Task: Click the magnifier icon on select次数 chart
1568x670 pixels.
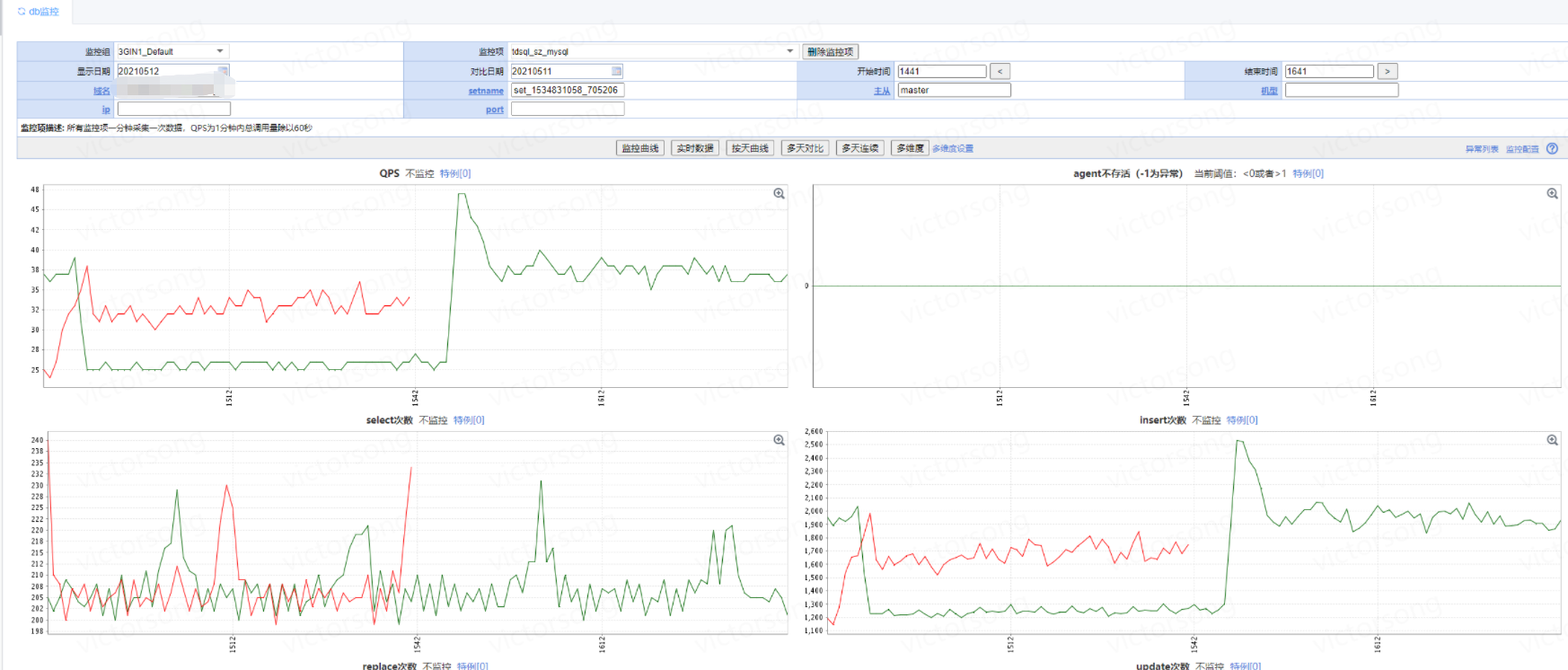Action: click(x=779, y=440)
